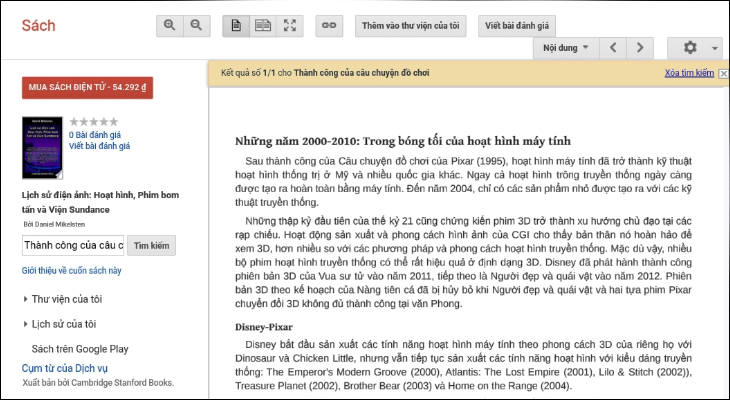Image resolution: width=730 pixels, height=400 pixels.
Task: Click the star rating icons
Action: [x=94, y=122]
